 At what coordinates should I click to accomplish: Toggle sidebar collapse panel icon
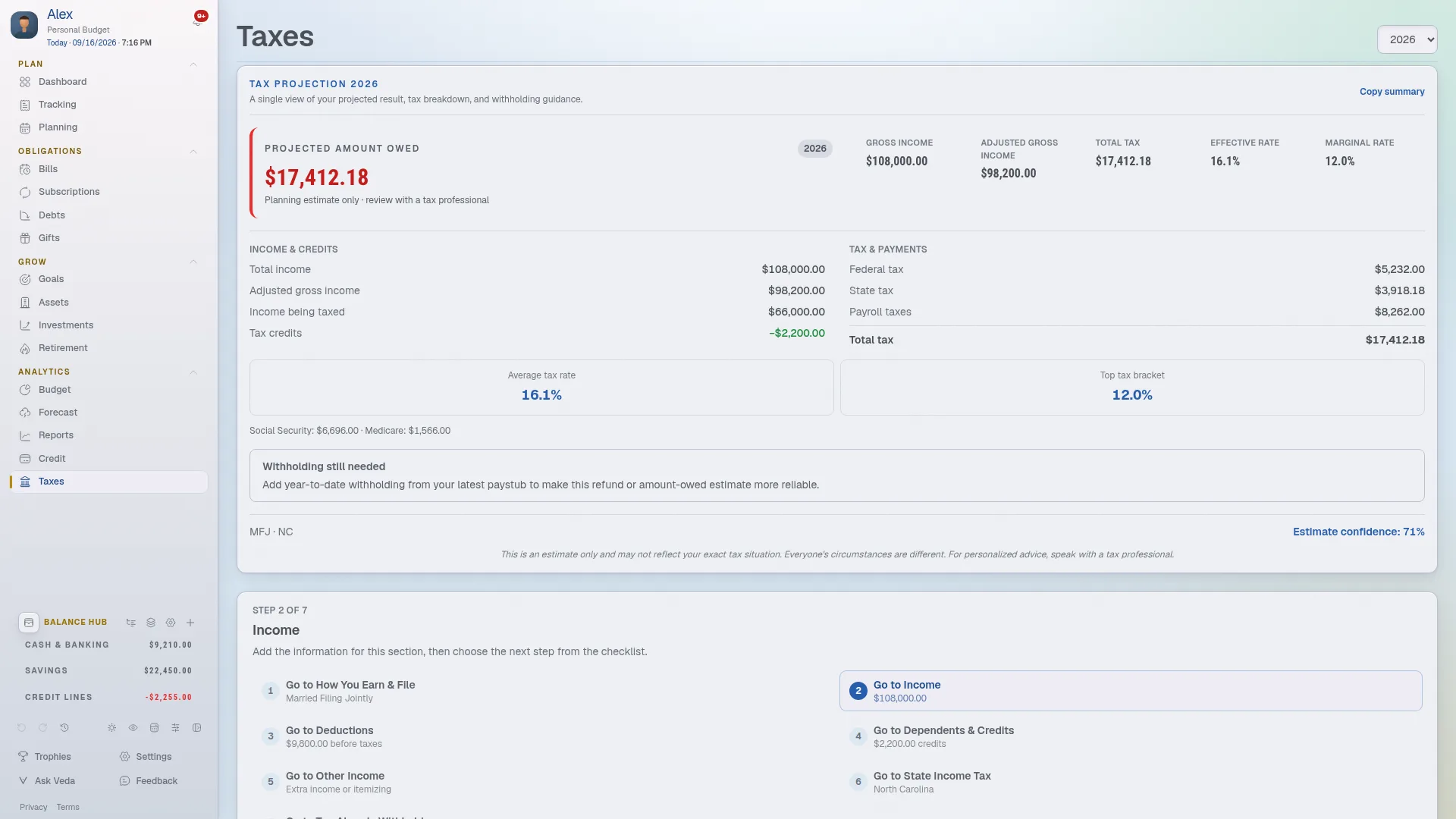coord(197,728)
